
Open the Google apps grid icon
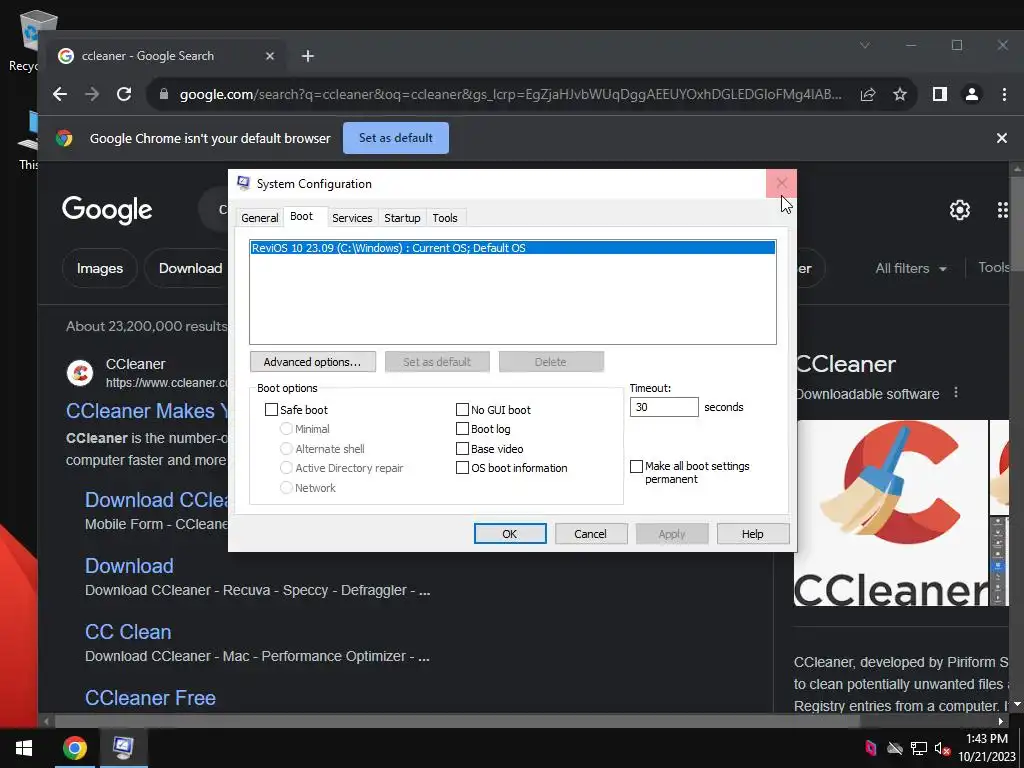tap(1002, 210)
